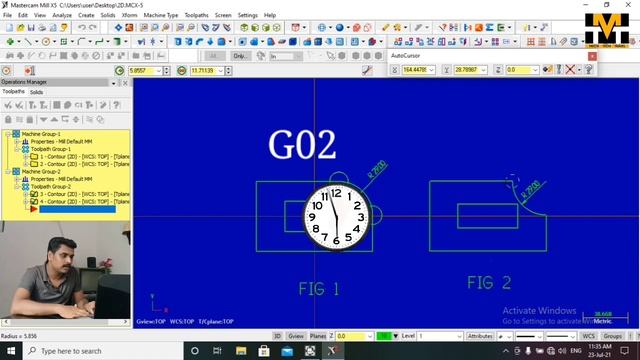Expand operation 1 - Contour (2D) node
This screenshot has width=640, height=360.
[x=26, y=156]
